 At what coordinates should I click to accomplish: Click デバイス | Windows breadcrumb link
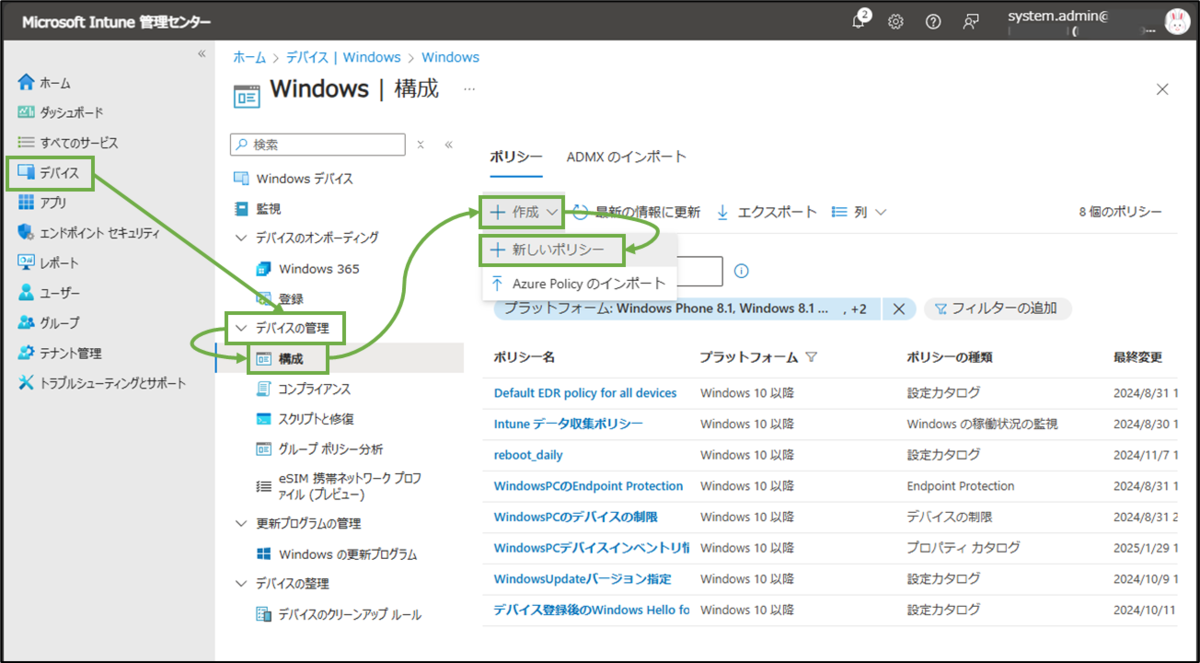343,57
